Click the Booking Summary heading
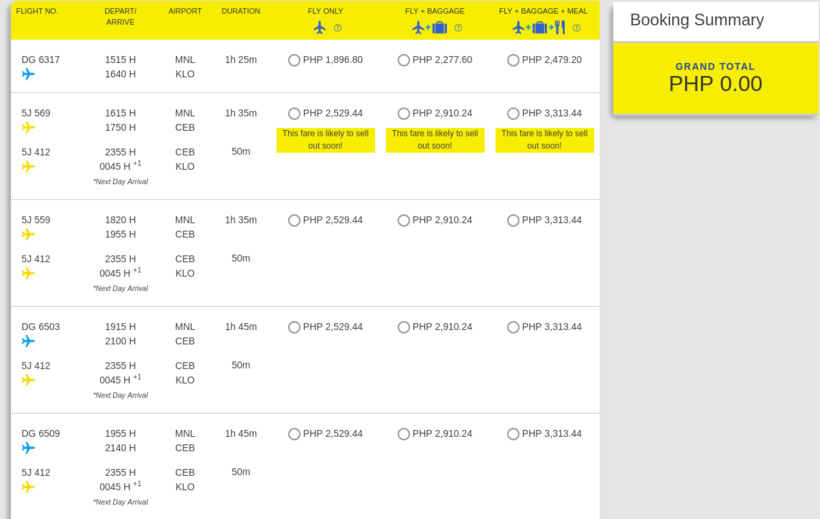 697,20
